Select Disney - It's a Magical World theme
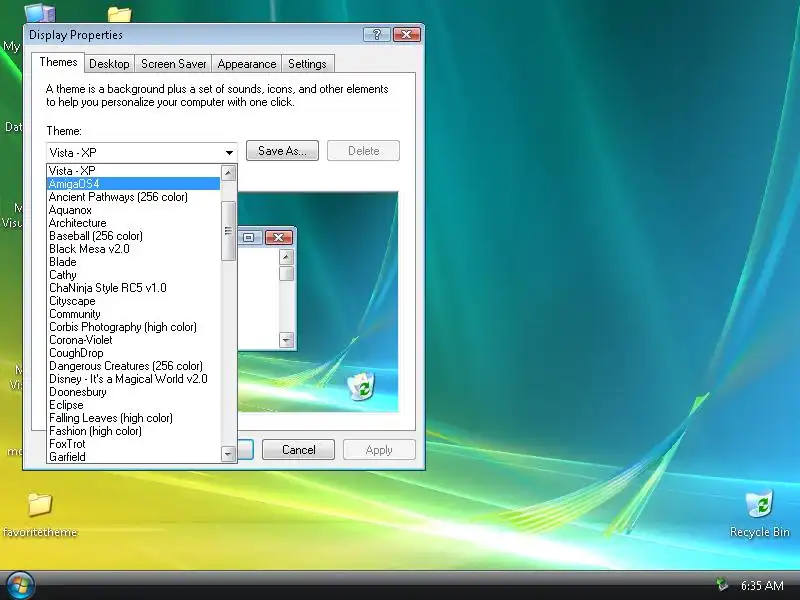800x600 pixels. (134, 379)
